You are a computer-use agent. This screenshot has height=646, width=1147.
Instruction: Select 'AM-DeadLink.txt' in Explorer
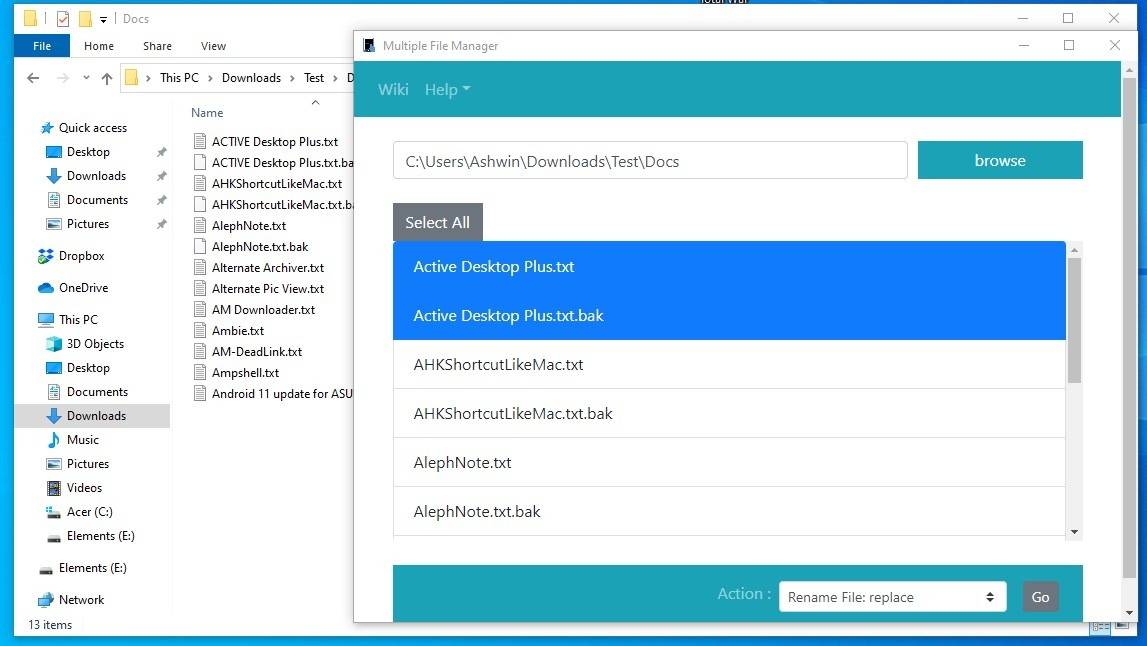257,352
